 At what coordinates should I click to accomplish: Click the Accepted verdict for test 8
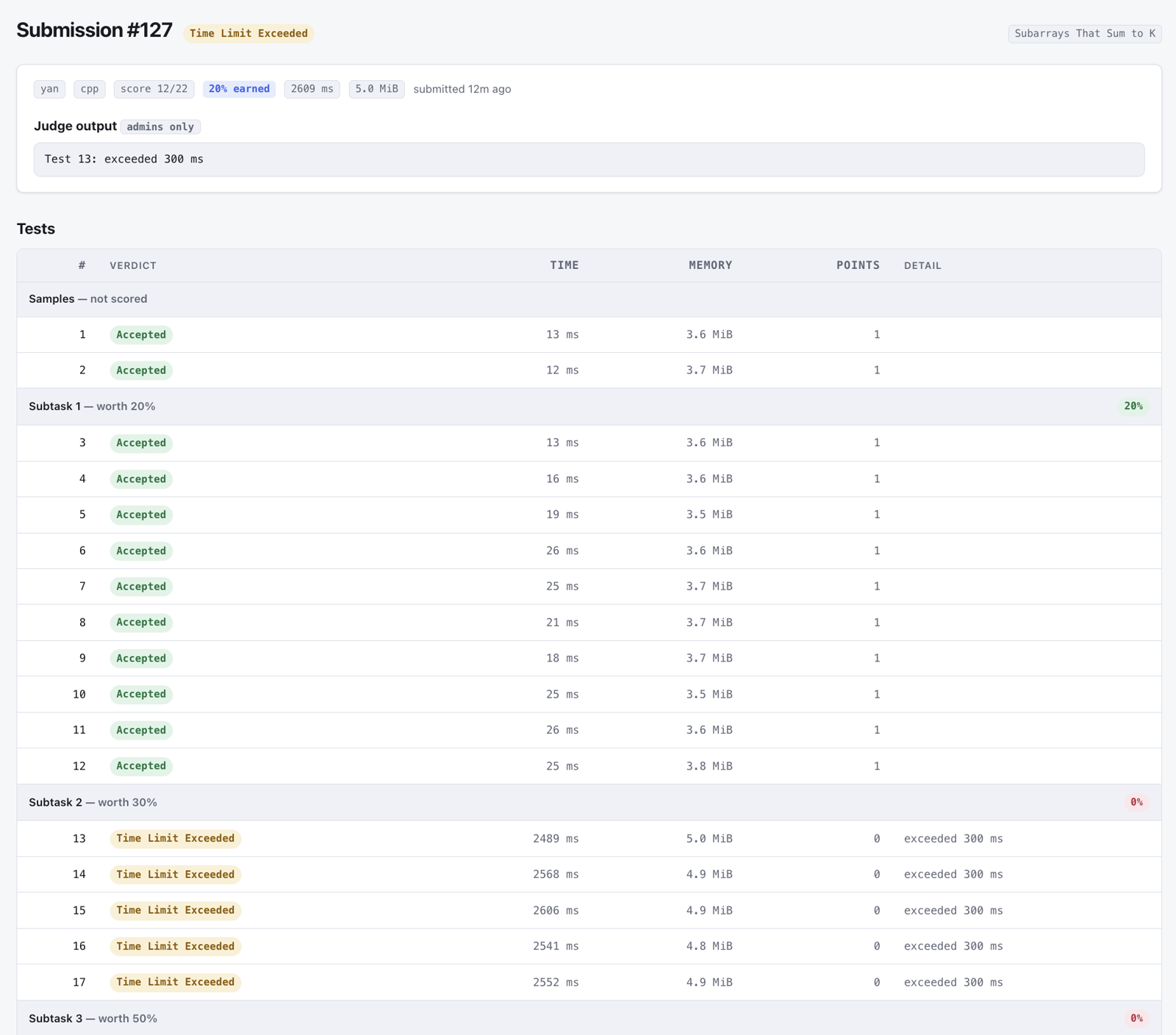tap(141, 623)
